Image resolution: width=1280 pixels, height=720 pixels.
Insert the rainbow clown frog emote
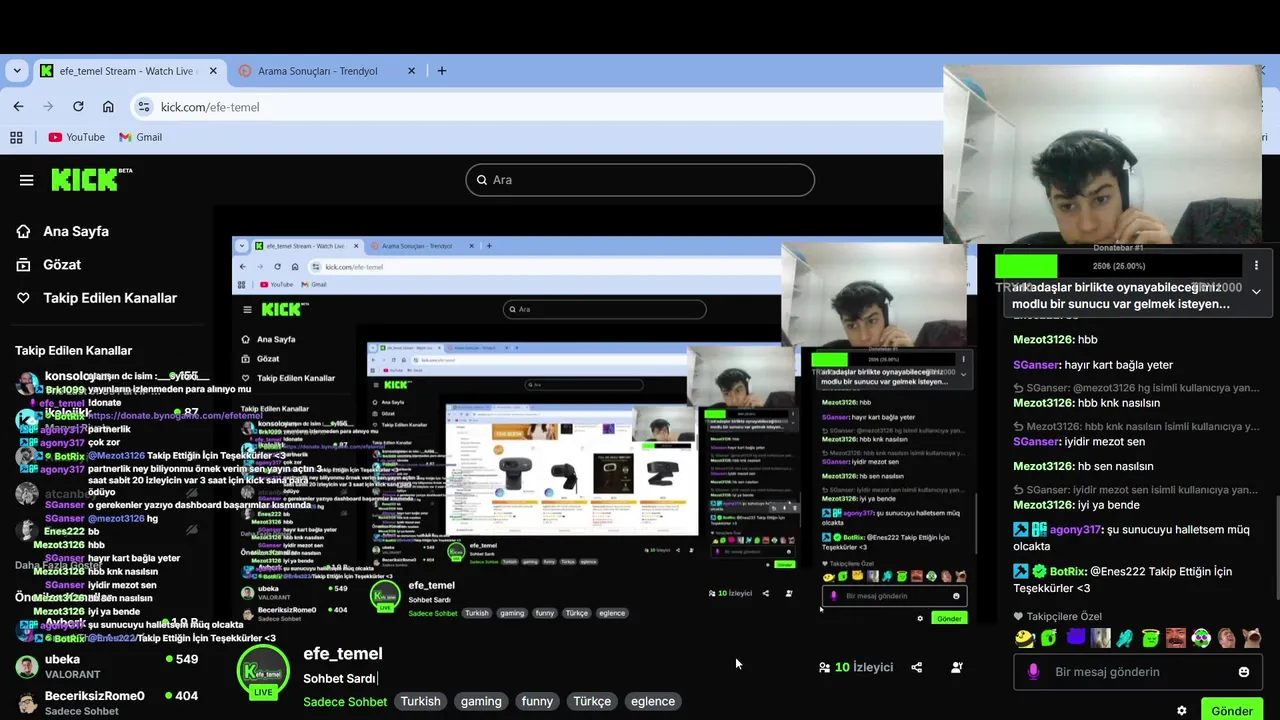tap(1201, 638)
